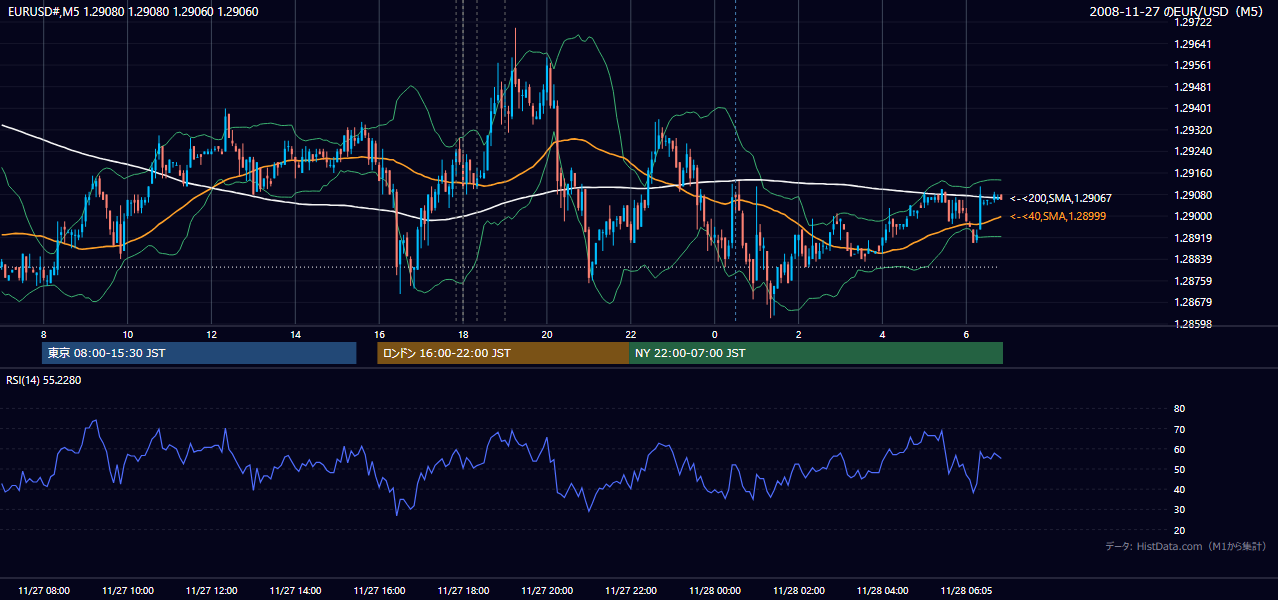Screen dimensions: 1278x600
Task: Click hour tick 10 under price chart
Action: click(x=128, y=333)
